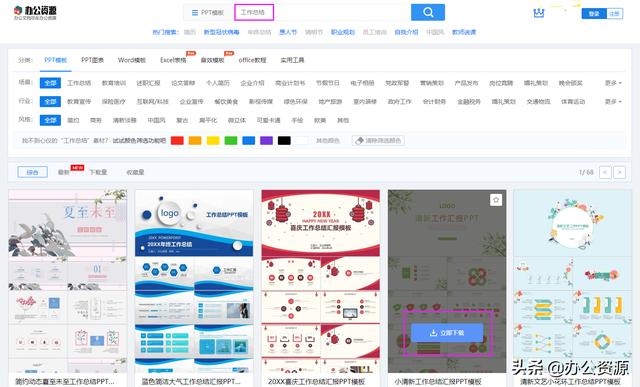Sort results by 收藏量
The height and width of the screenshot is (387, 640).
pos(135,172)
